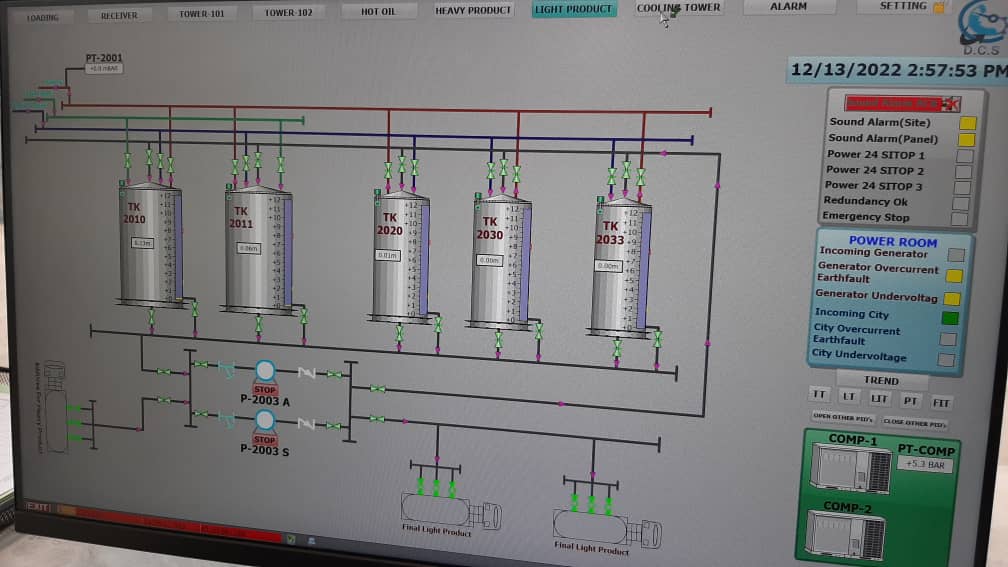
Task: Open the COOLING TOWER tab
Action: coord(679,8)
